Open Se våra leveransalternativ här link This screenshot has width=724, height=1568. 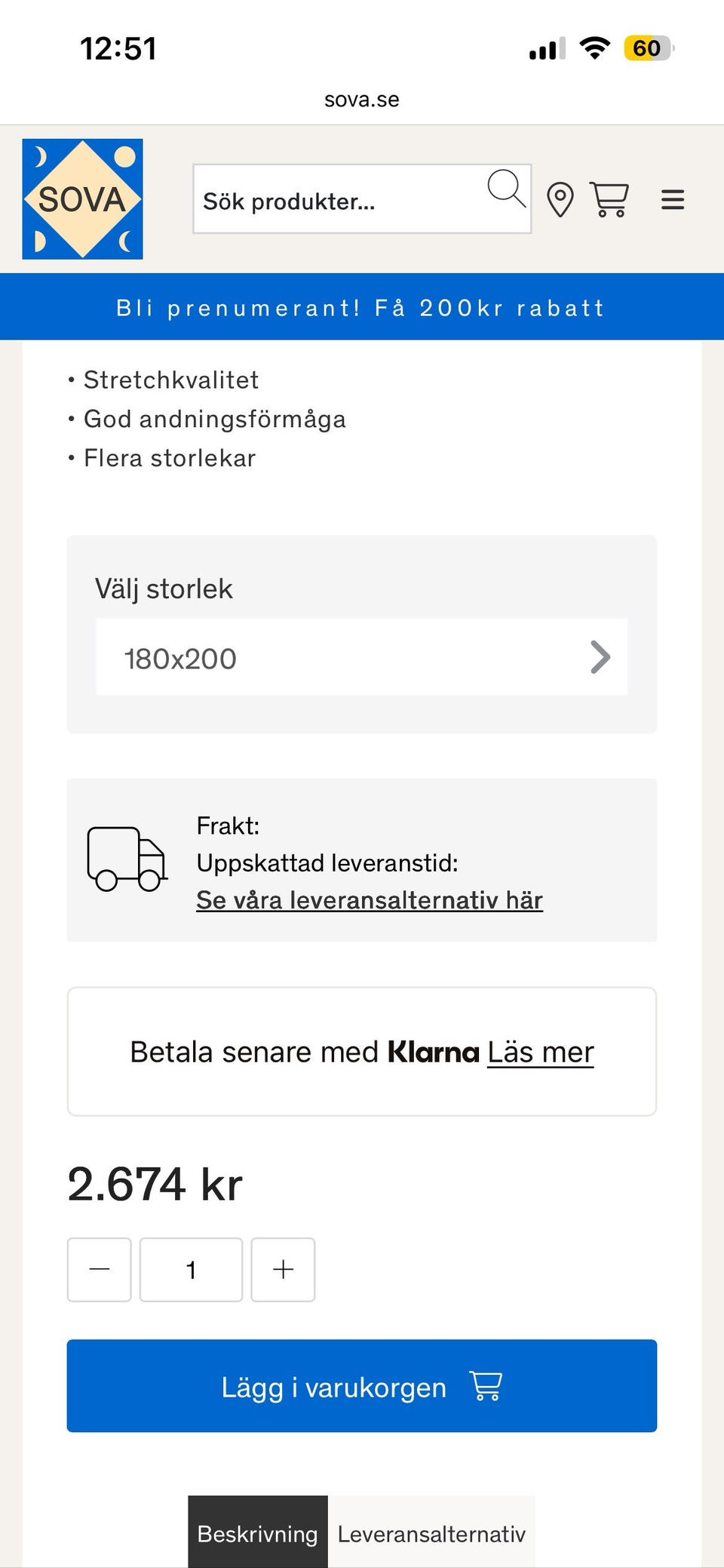tap(369, 900)
